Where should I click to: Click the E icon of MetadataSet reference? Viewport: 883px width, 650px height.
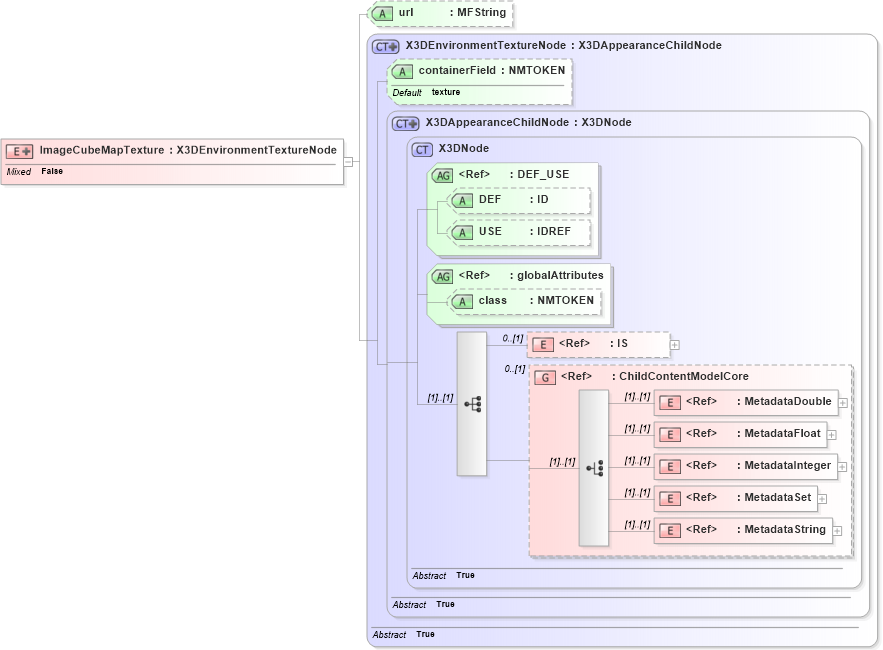tap(670, 499)
